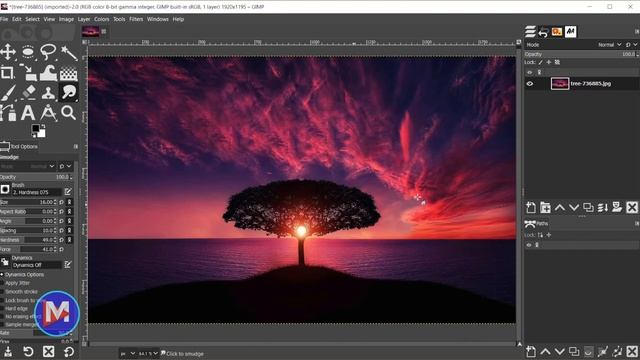The width and height of the screenshot is (640, 360).
Task: Open Tool Options tab configuration menu
Action: point(76,146)
